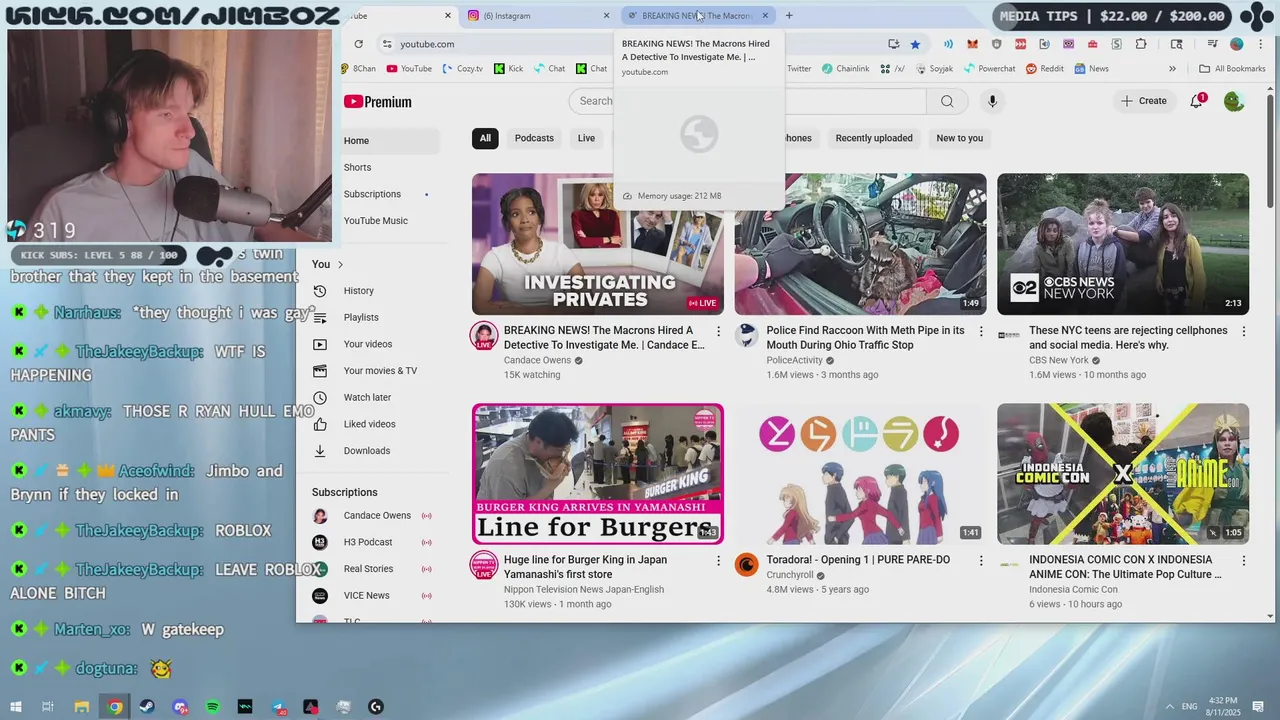Open the 8Chan bookmark
Screen dimensions: 1280x720
coord(357,69)
